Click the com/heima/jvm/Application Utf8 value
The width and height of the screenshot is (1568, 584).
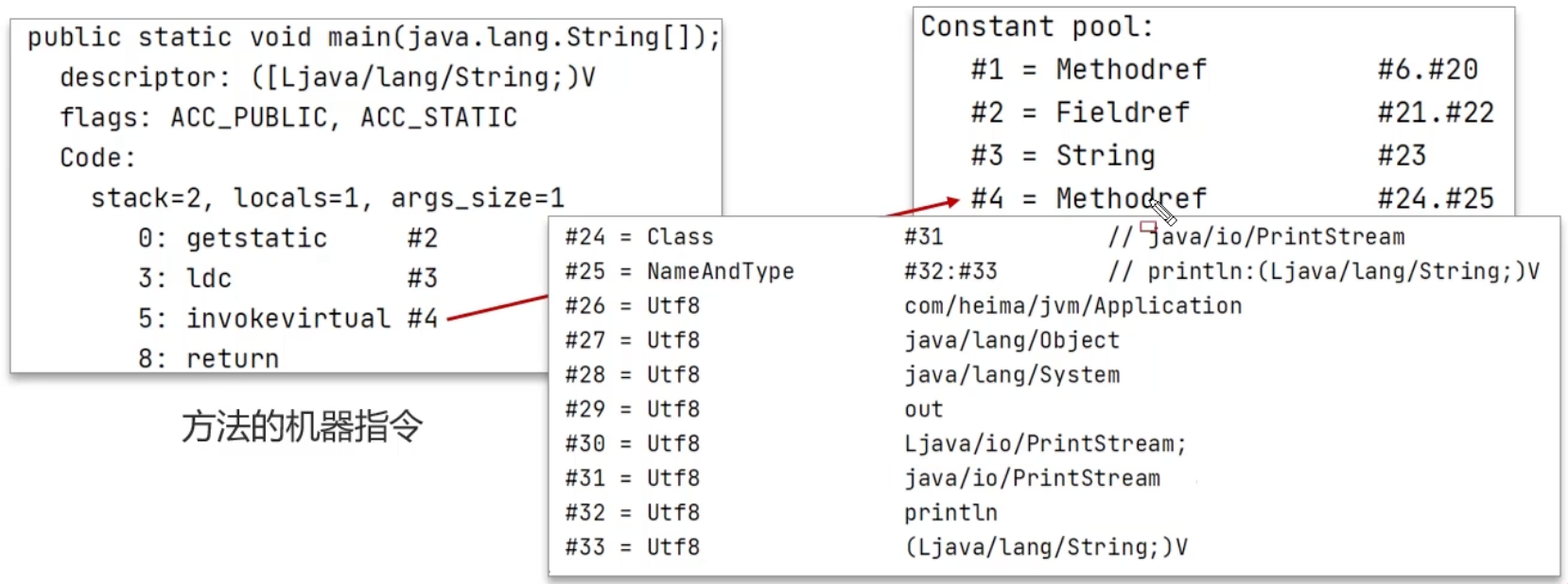(1072, 306)
